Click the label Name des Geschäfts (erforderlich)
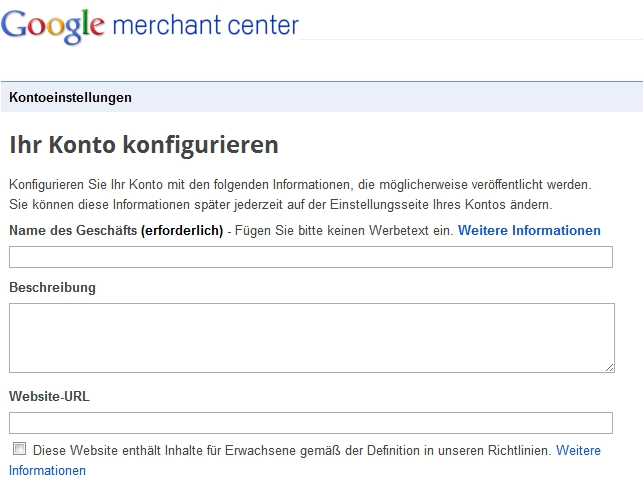 116,230
